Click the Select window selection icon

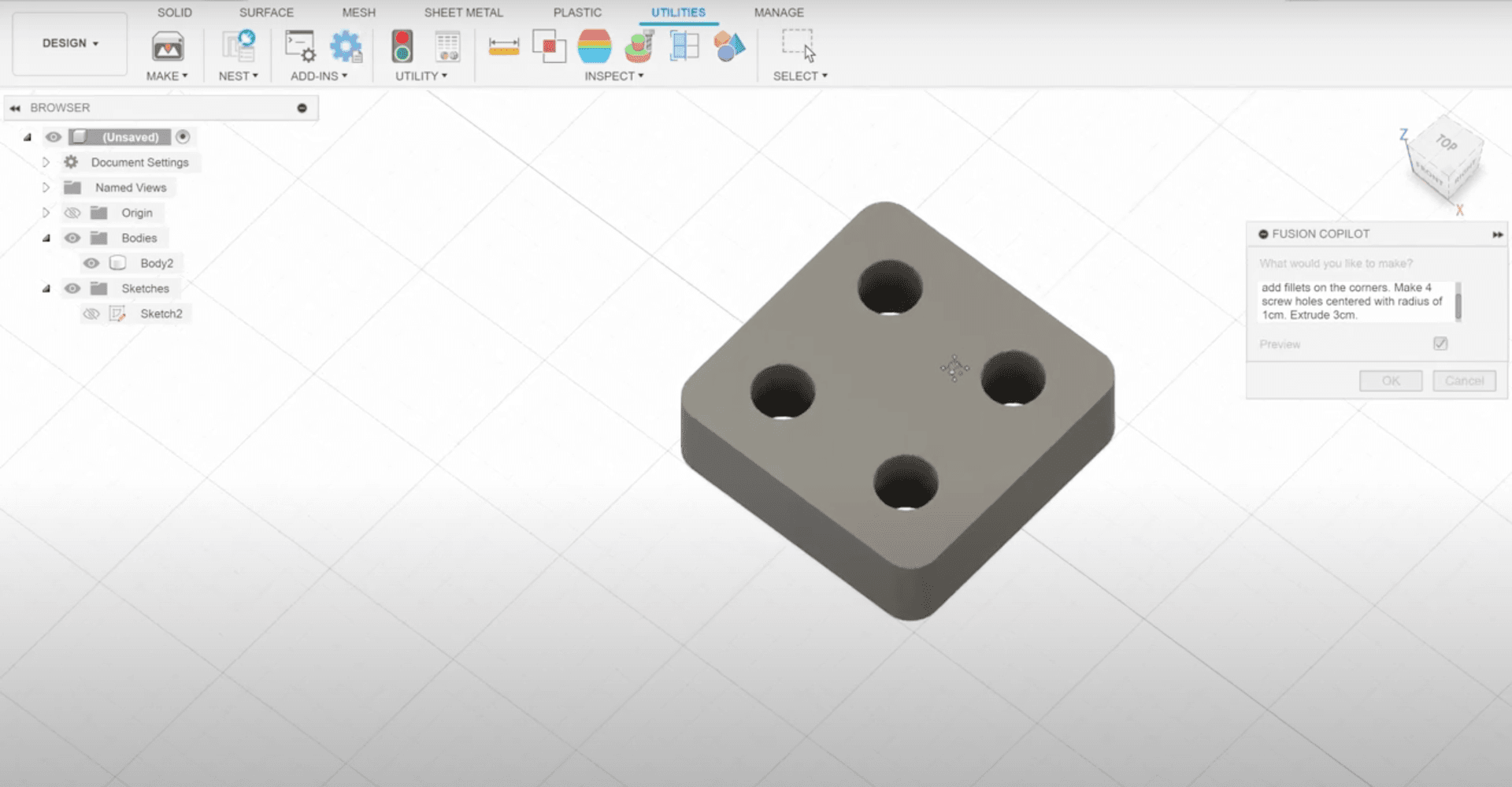pyautogui.click(x=799, y=46)
